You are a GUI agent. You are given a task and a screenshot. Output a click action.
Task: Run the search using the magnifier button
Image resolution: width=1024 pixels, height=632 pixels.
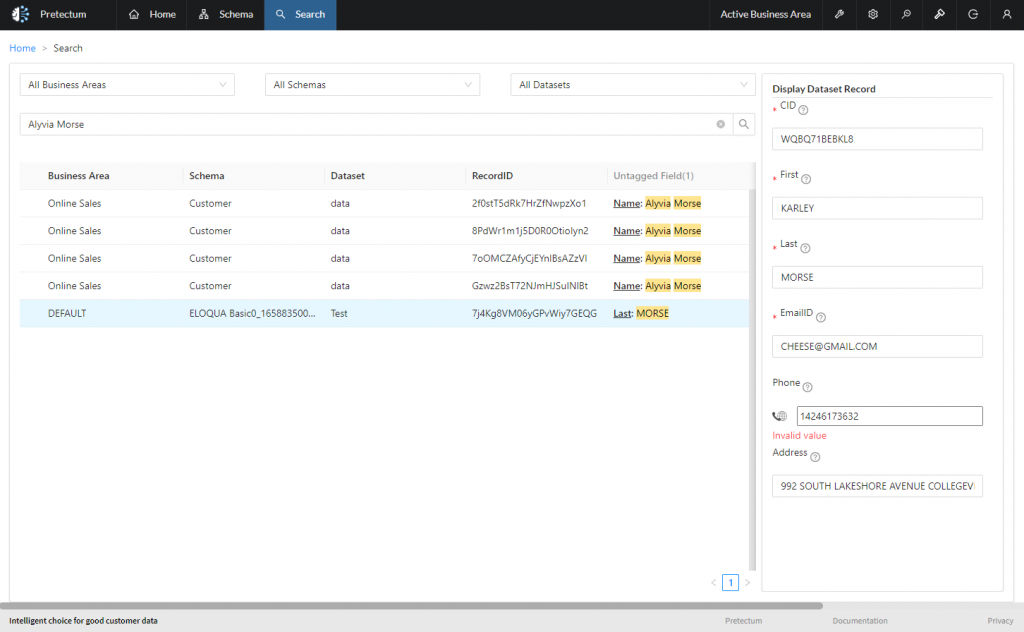pos(743,124)
